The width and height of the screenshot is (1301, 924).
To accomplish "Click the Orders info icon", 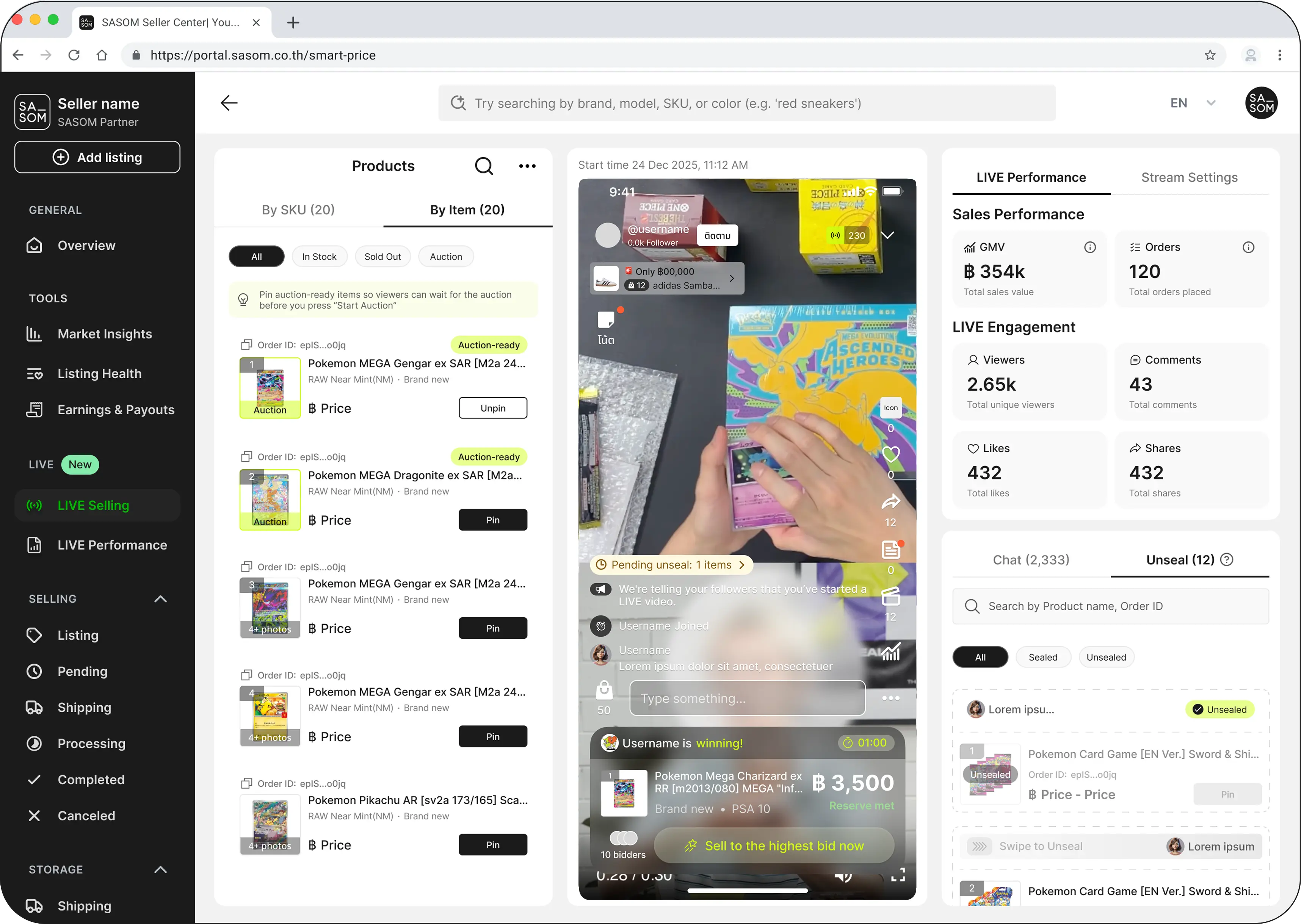I will tap(1248, 247).
